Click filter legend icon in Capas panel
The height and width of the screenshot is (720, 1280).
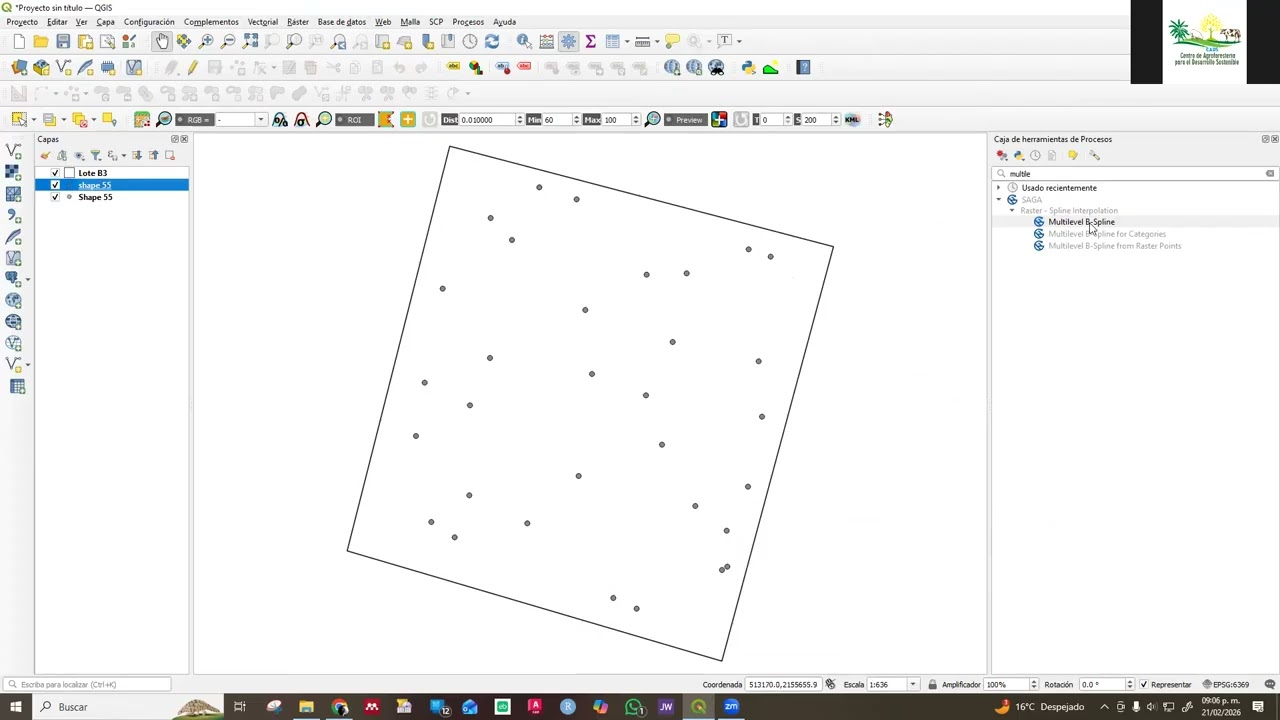point(96,155)
